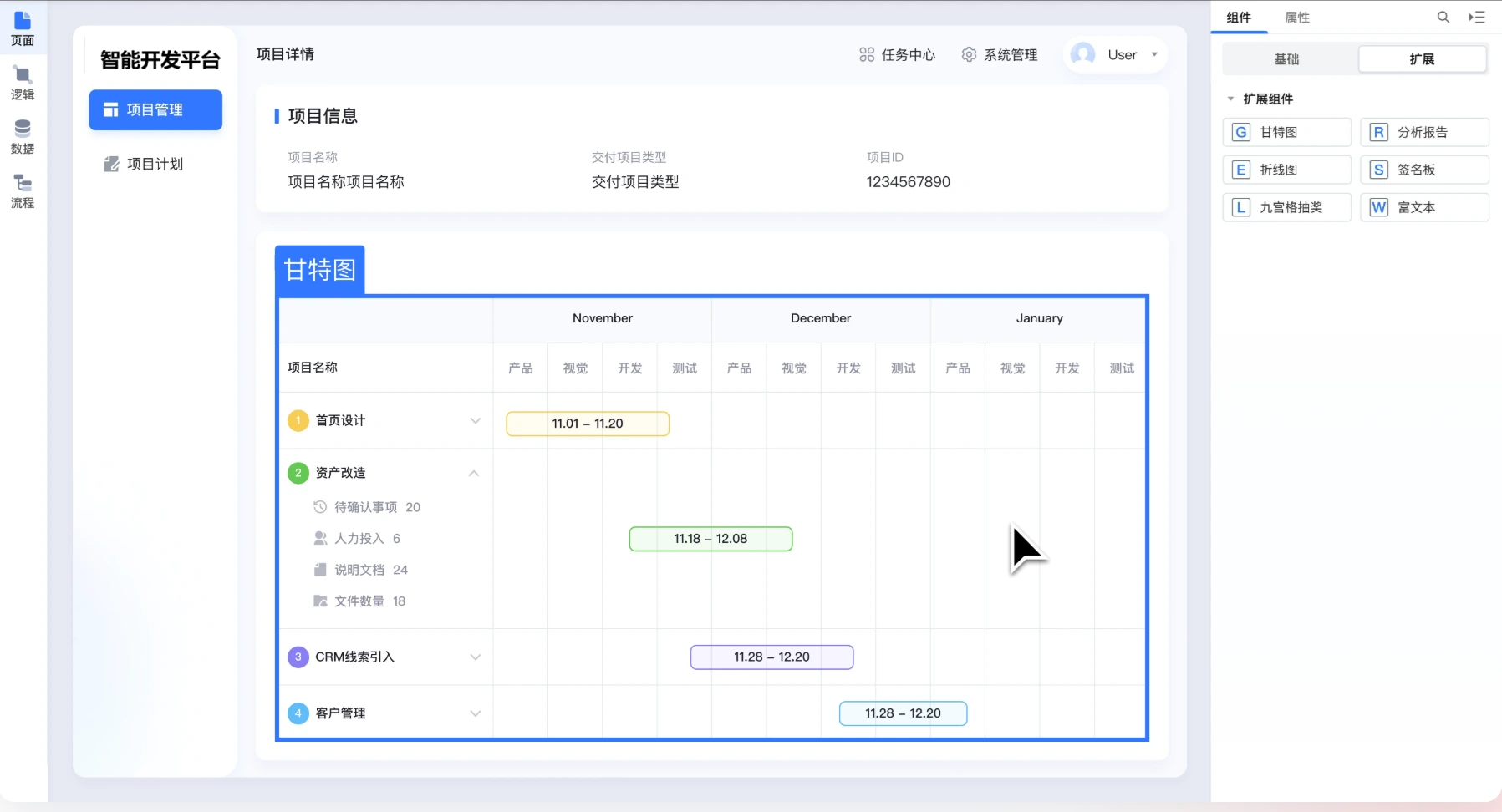Screen dimensions: 1502x812
Task: Switch to the 属性 tab
Action: coord(1296,18)
